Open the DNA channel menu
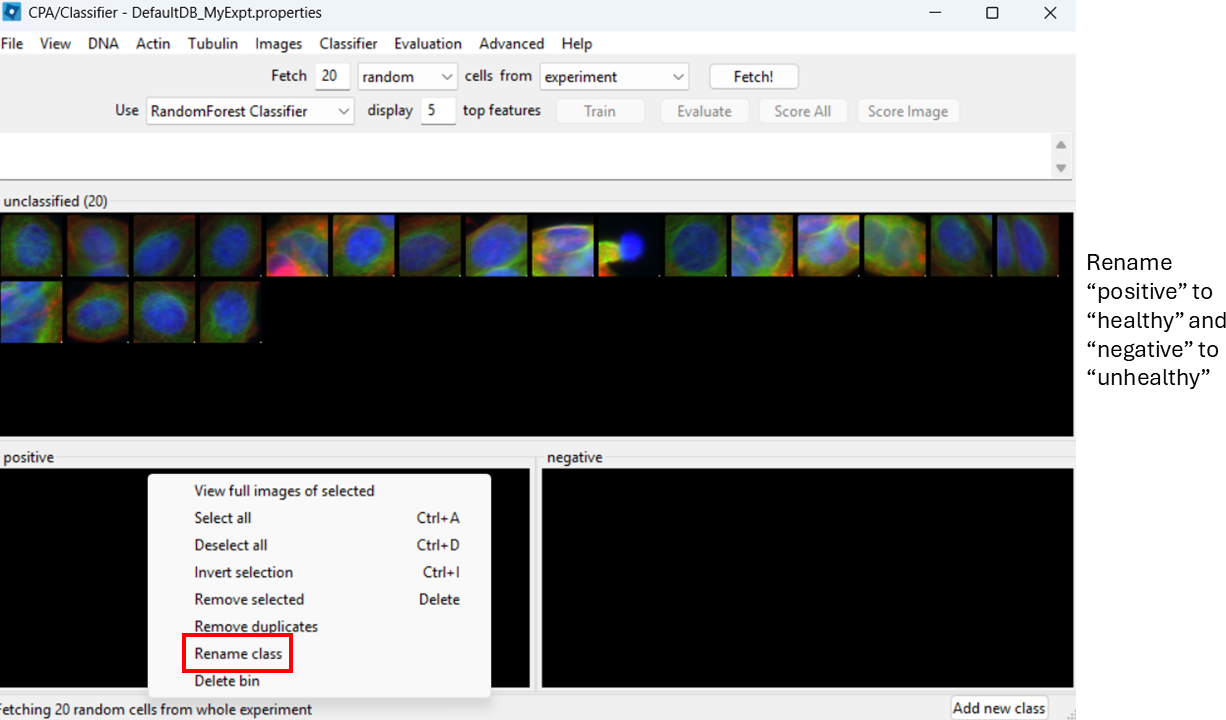This screenshot has width=1226, height=720. pos(103,44)
